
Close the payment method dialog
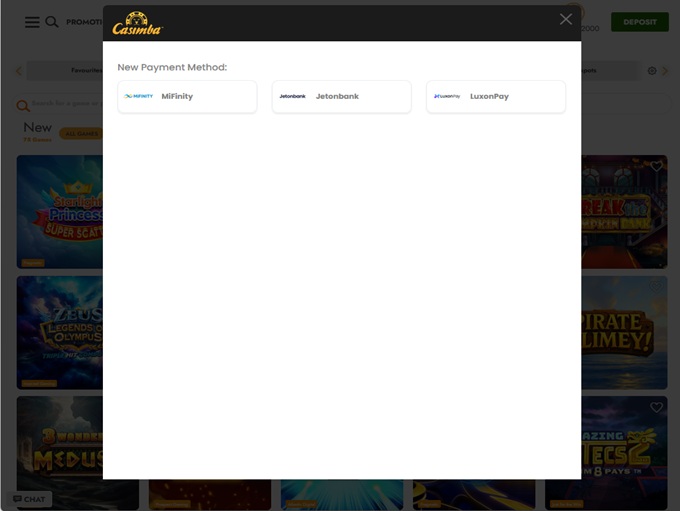(566, 19)
